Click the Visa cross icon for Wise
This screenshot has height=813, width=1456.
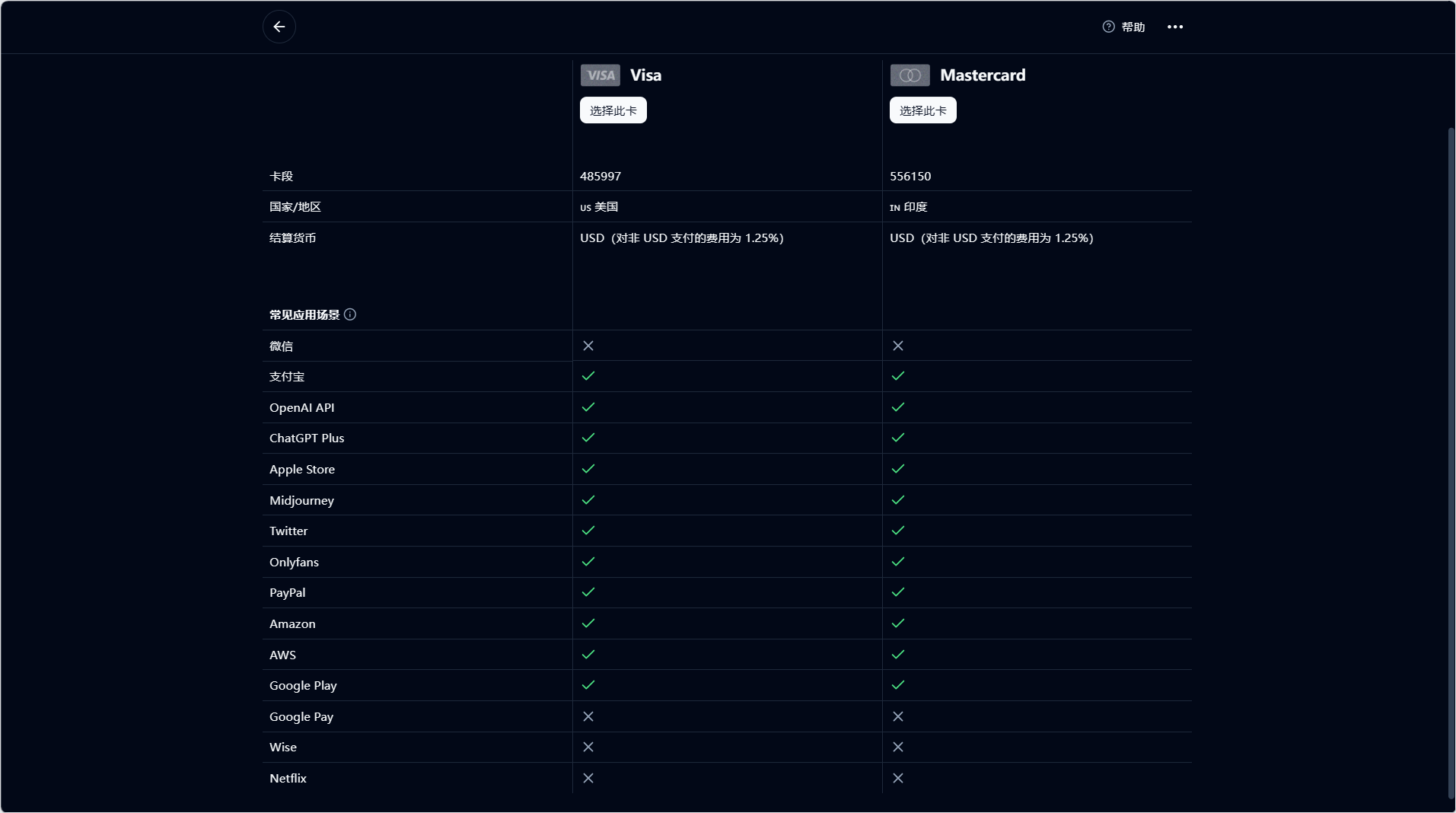coord(588,747)
